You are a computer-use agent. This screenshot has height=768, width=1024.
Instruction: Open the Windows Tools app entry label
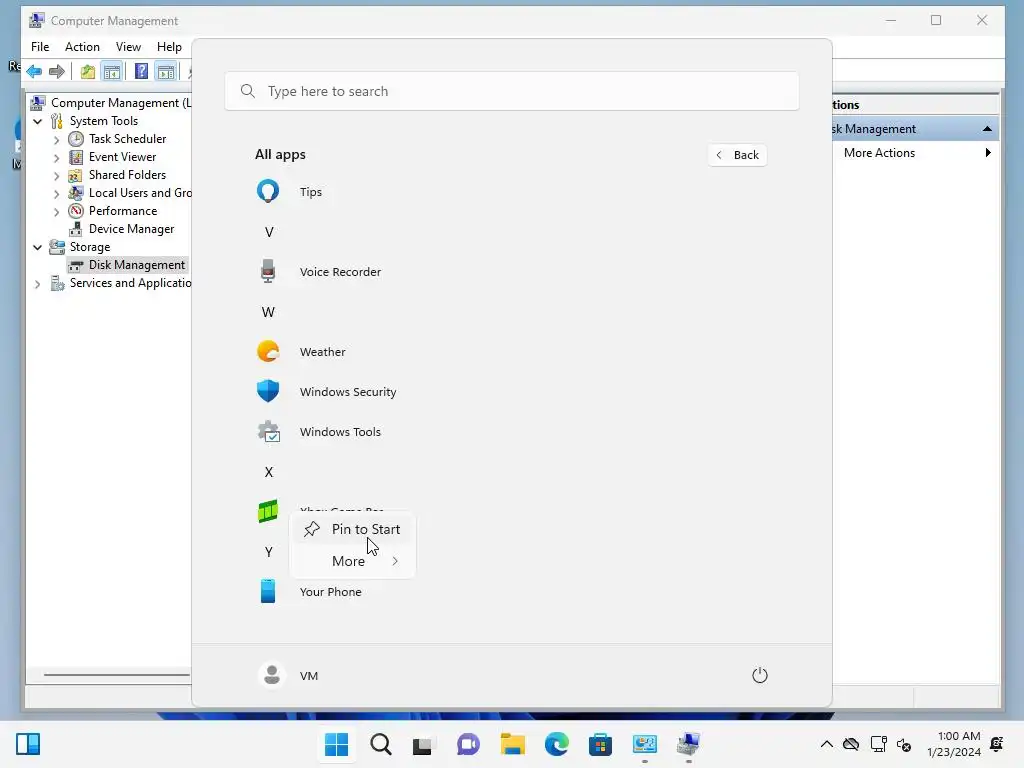[x=340, y=432]
